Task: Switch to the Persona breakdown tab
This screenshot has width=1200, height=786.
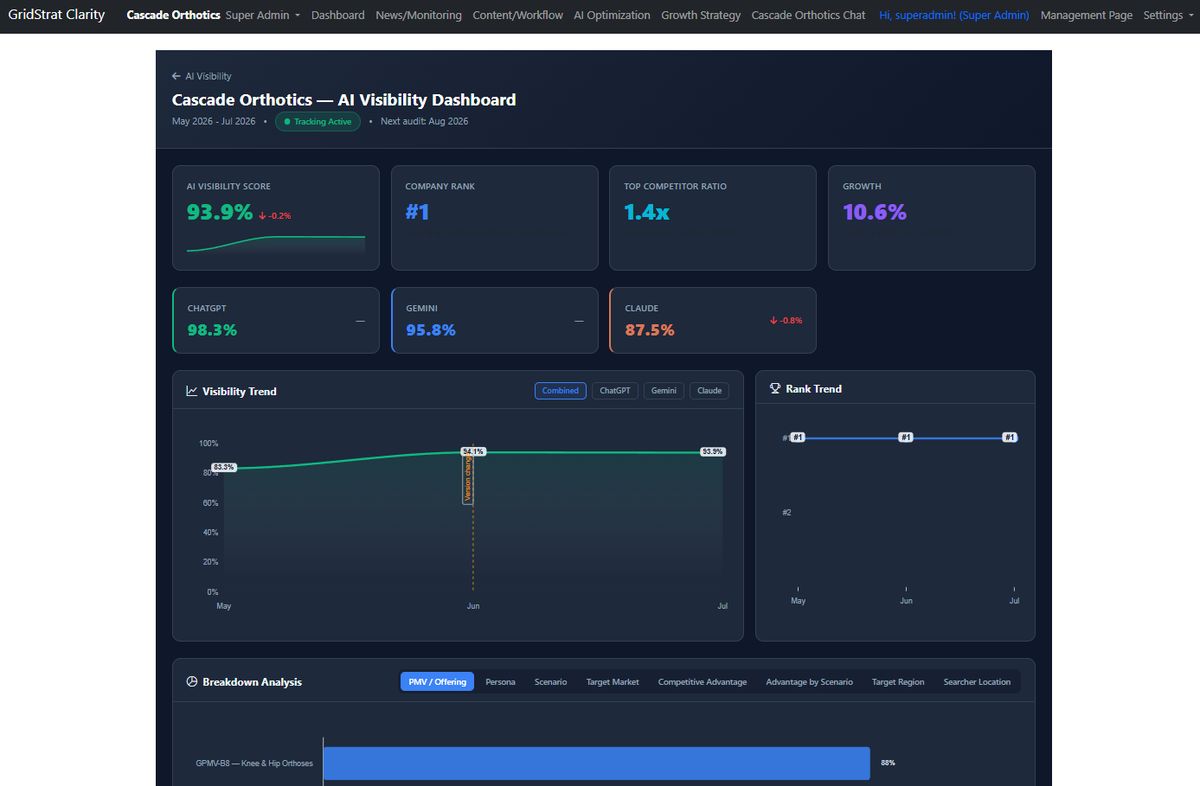Action: [501, 682]
